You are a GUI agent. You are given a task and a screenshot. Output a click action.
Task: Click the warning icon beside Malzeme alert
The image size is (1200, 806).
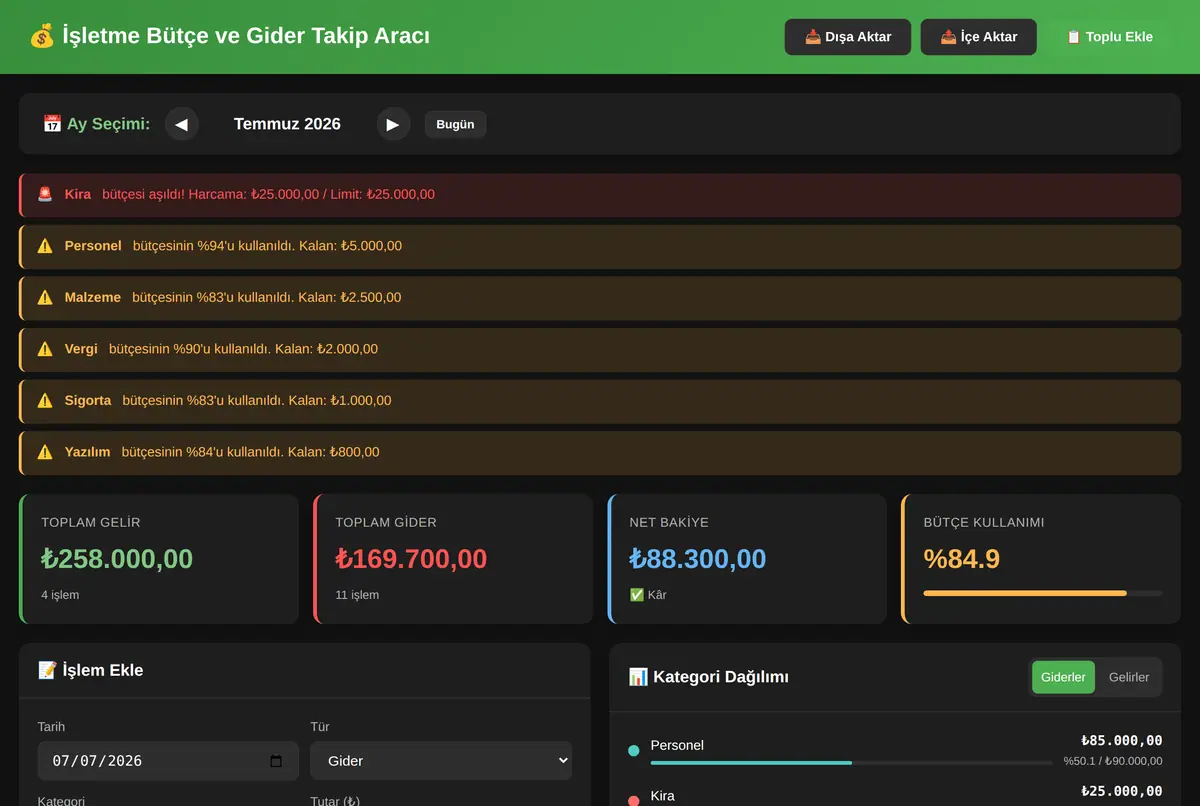45,297
